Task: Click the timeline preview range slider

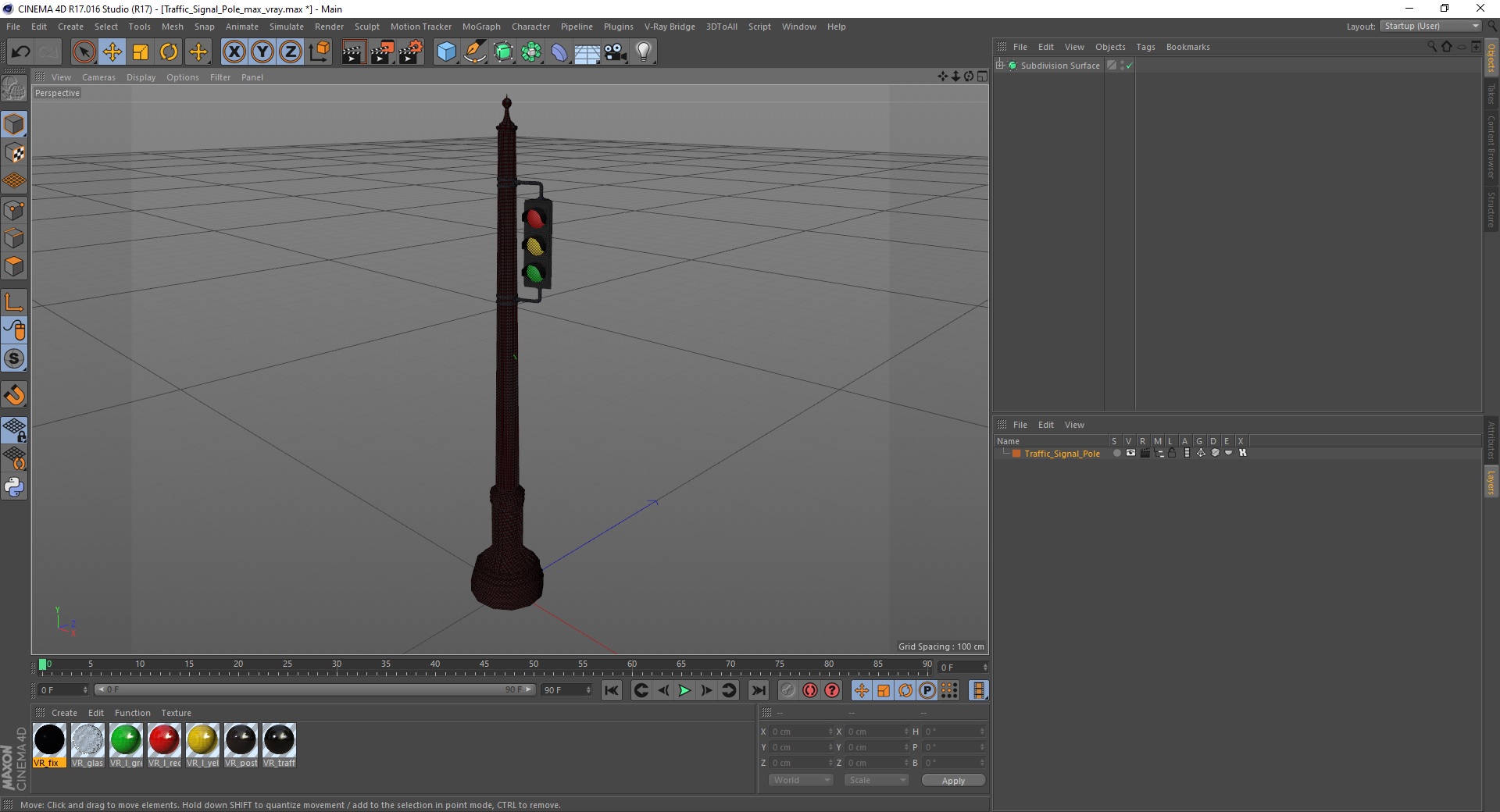Action: pyautogui.click(x=315, y=689)
